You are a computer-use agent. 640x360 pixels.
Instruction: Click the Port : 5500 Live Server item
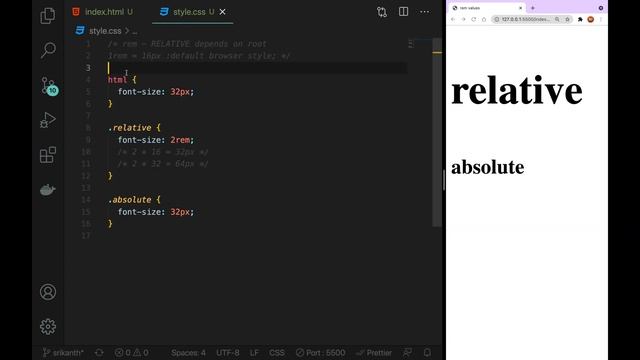point(321,353)
